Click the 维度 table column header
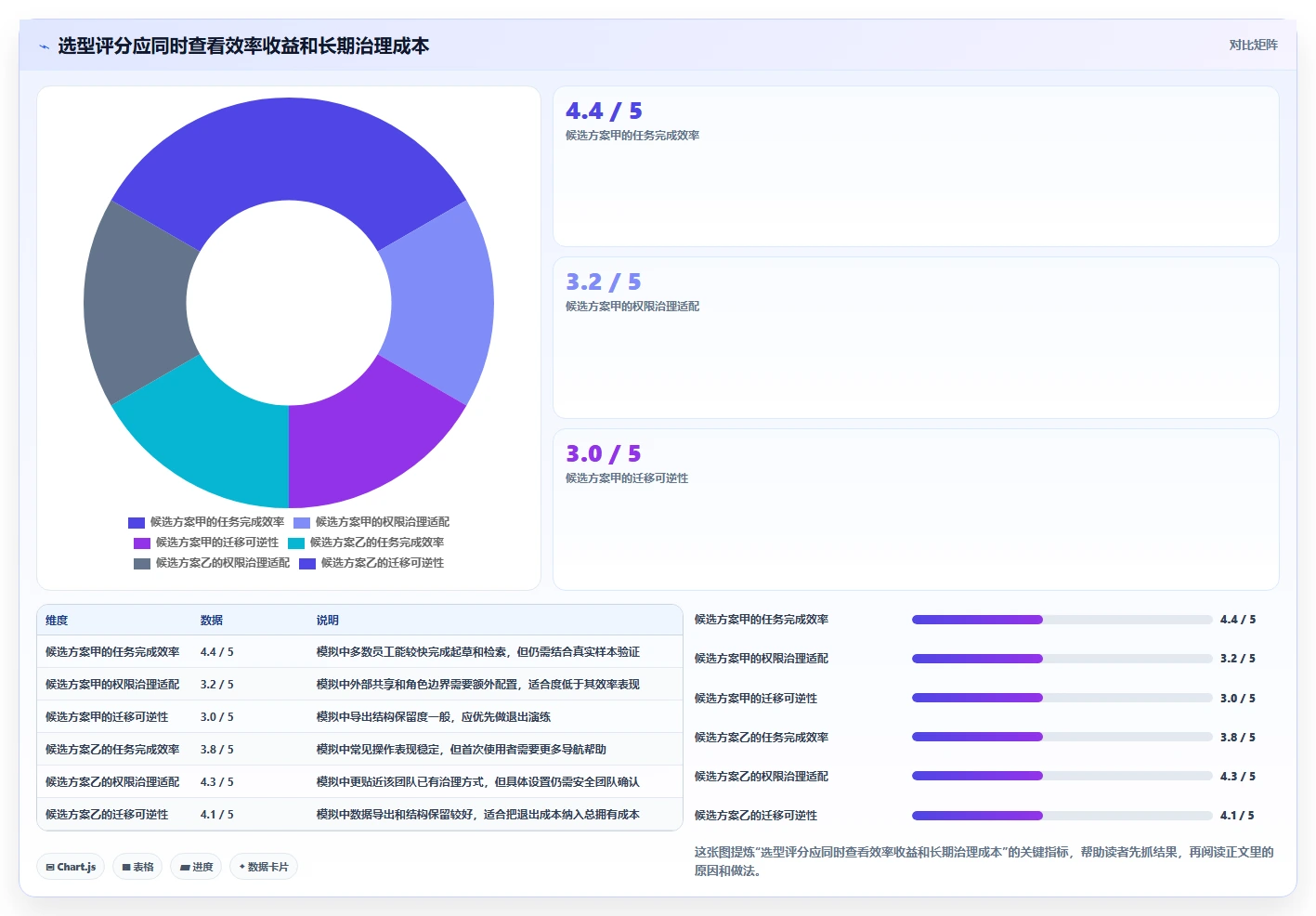 pos(57,621)
